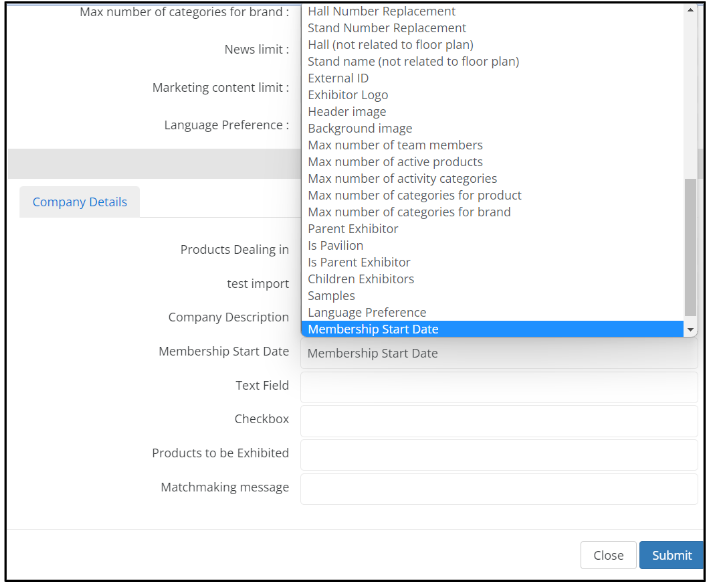The image size is (708, 584).
Task: Click the dropdown scrollbar thumb
Action: [689, 247]
